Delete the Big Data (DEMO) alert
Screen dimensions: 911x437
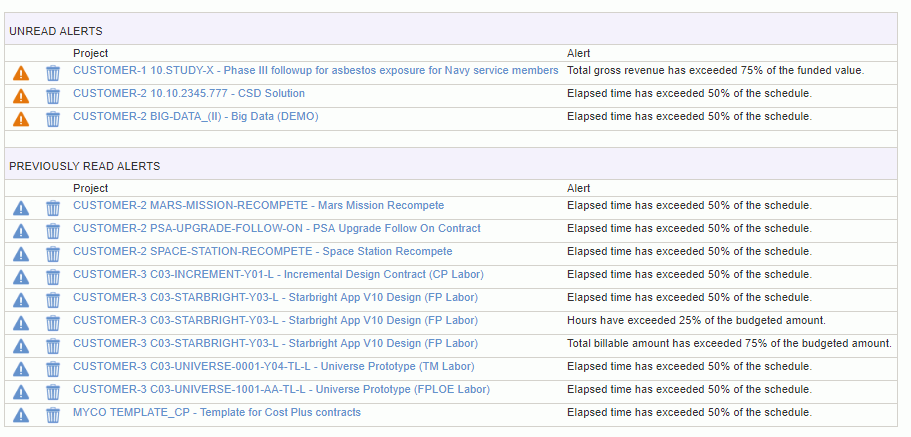pos(53,119)
